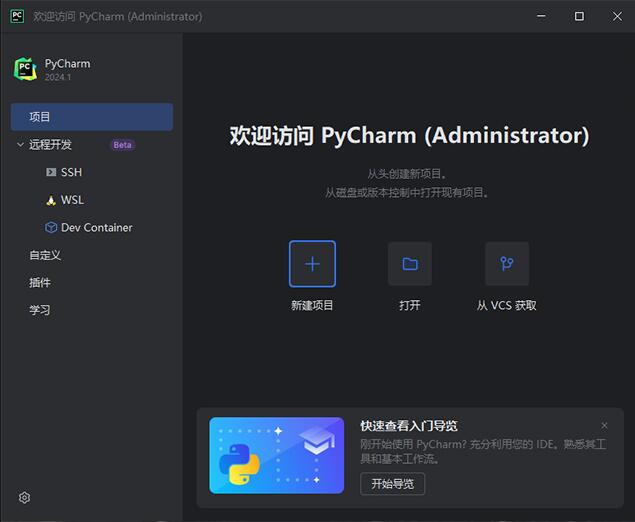Image resolution: width=635 pixels, height=522 pixels.
Task: Click the PyCharm logo in sidebar
Action: tap(25, 68)
